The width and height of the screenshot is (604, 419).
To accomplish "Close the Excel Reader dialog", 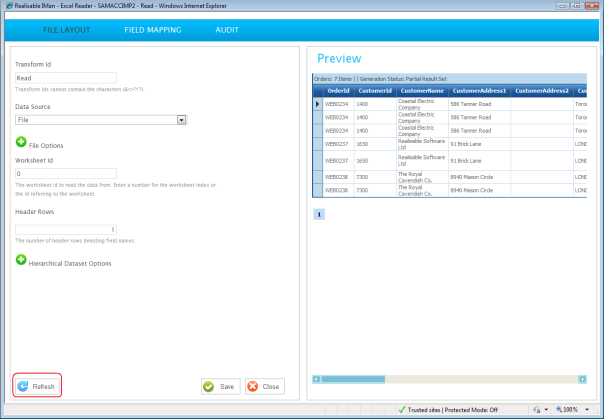I will click(263, 386).
